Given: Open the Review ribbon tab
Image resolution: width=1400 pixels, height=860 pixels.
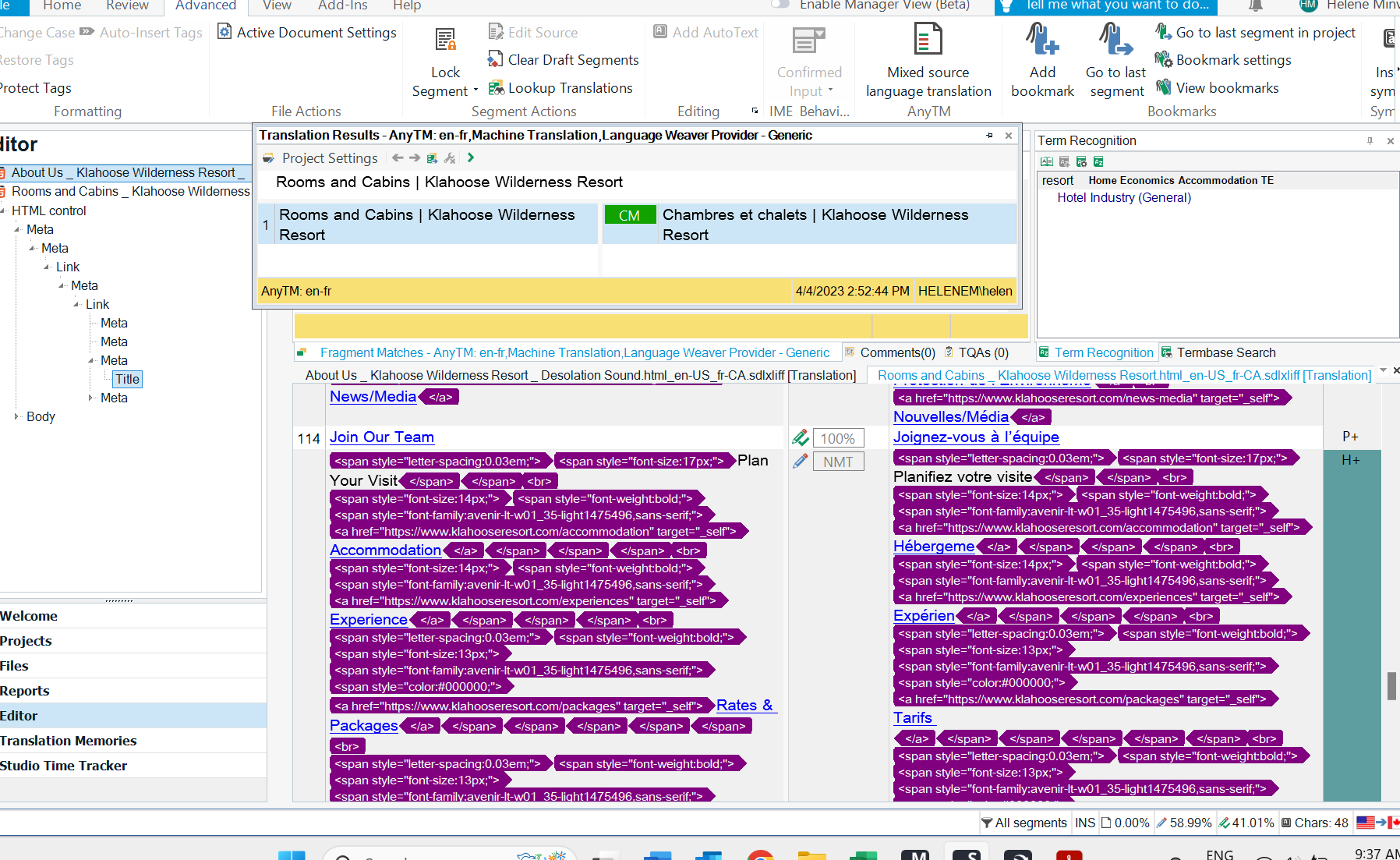Looking at the screenshot, I should point(127,5).
